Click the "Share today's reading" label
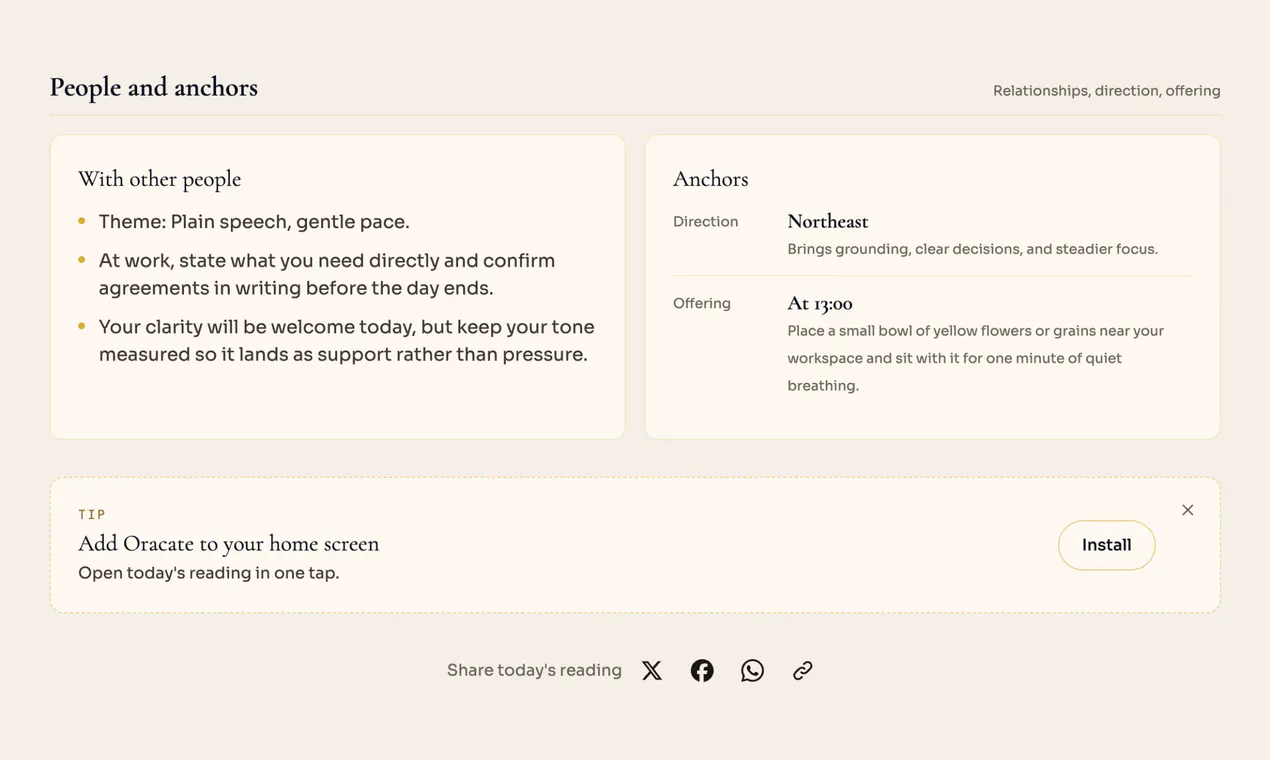1270x760 pixels. [534, 670]
